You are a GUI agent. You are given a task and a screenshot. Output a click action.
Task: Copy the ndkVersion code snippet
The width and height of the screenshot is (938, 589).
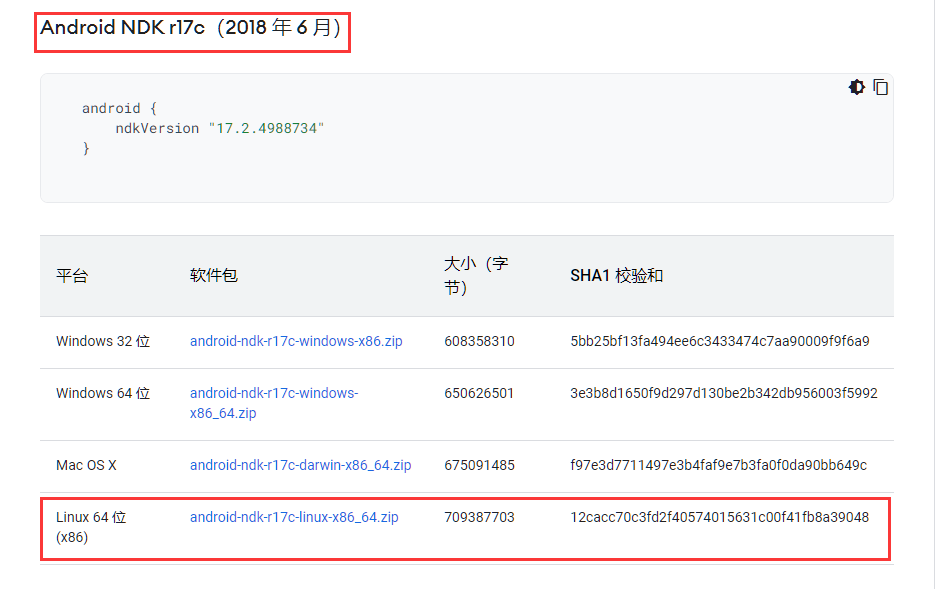point(881,87)
